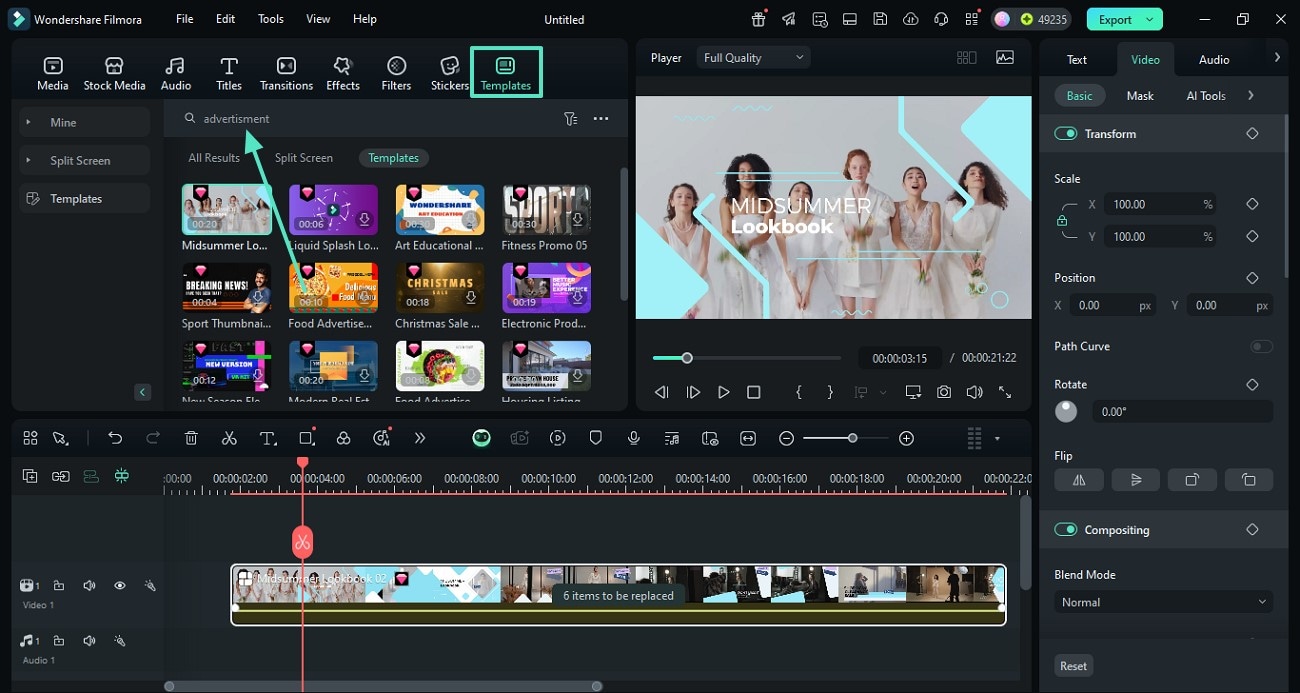Click the player progress slider
The width and height of the screenshot is (1300, 693).
pyautogui.click(x=747, y=358)
